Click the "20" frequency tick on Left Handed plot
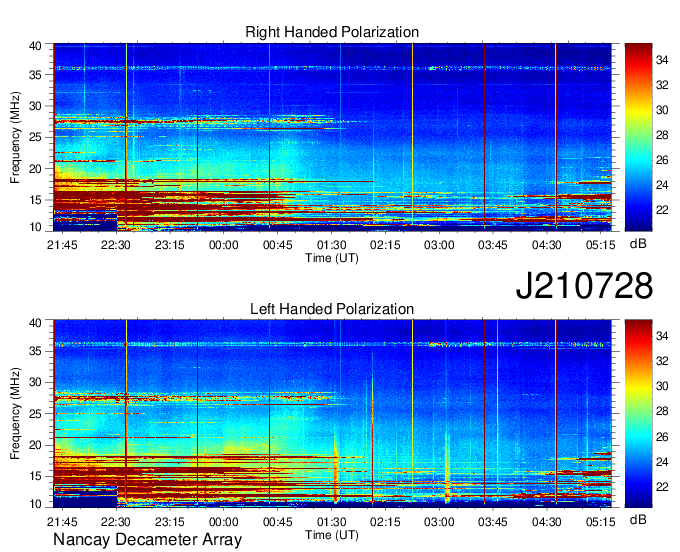 pyautogui.click(x=35, y=445)
